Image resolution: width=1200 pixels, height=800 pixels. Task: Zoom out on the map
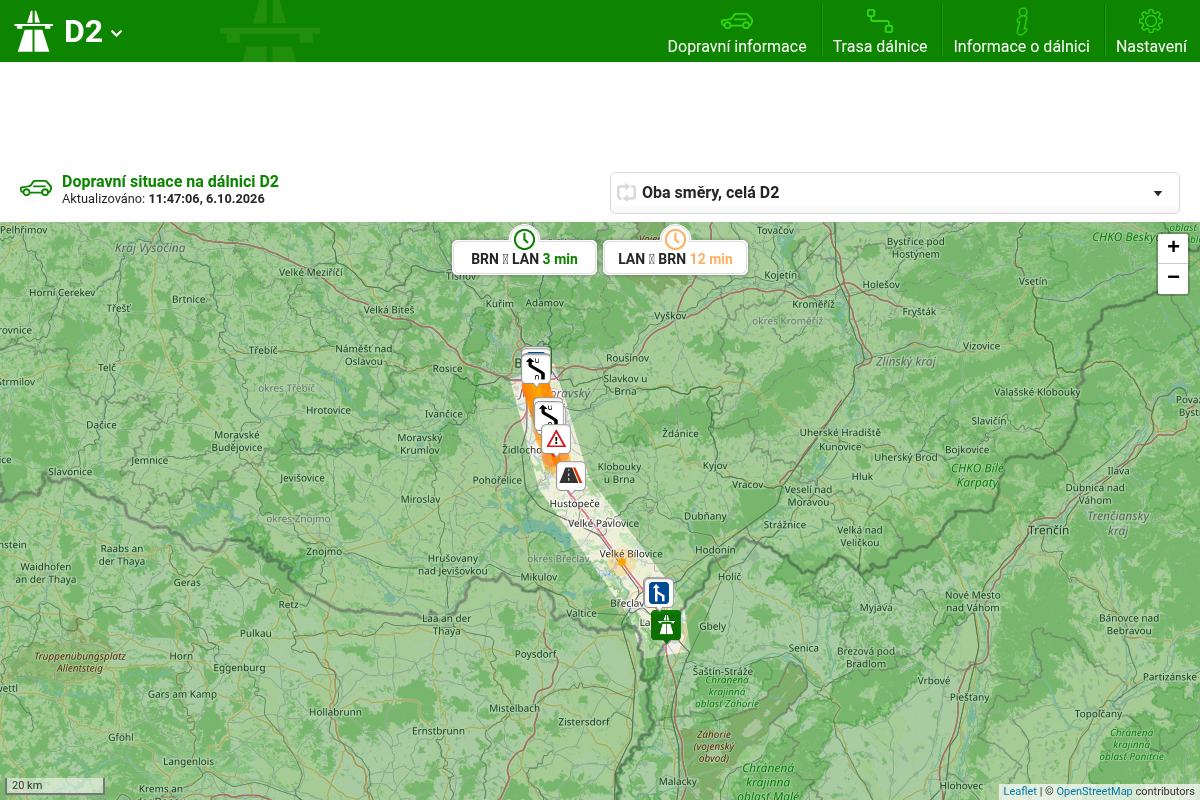tap(1173, 278)
